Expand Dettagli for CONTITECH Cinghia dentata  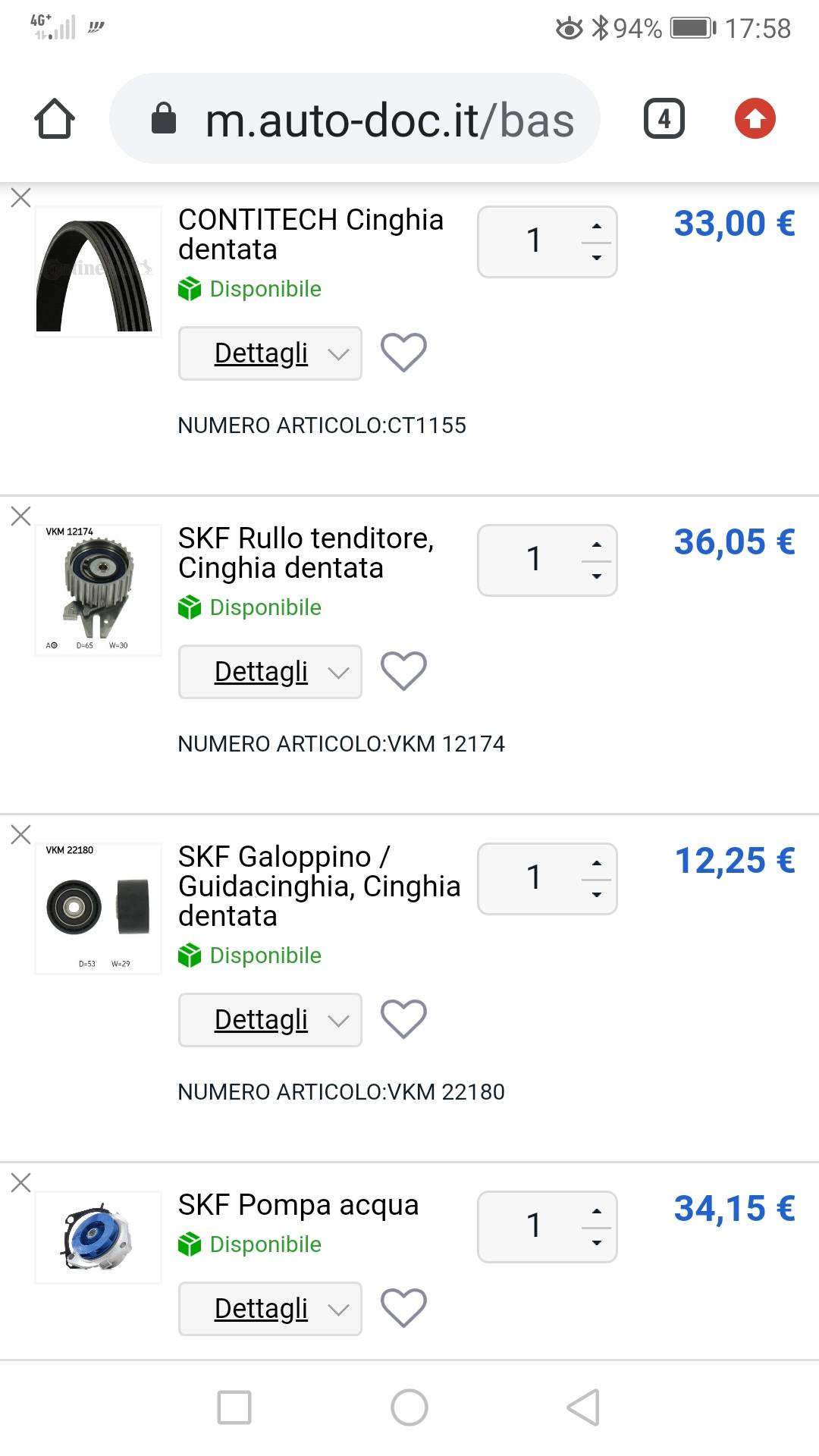click(x=270, y=353)
